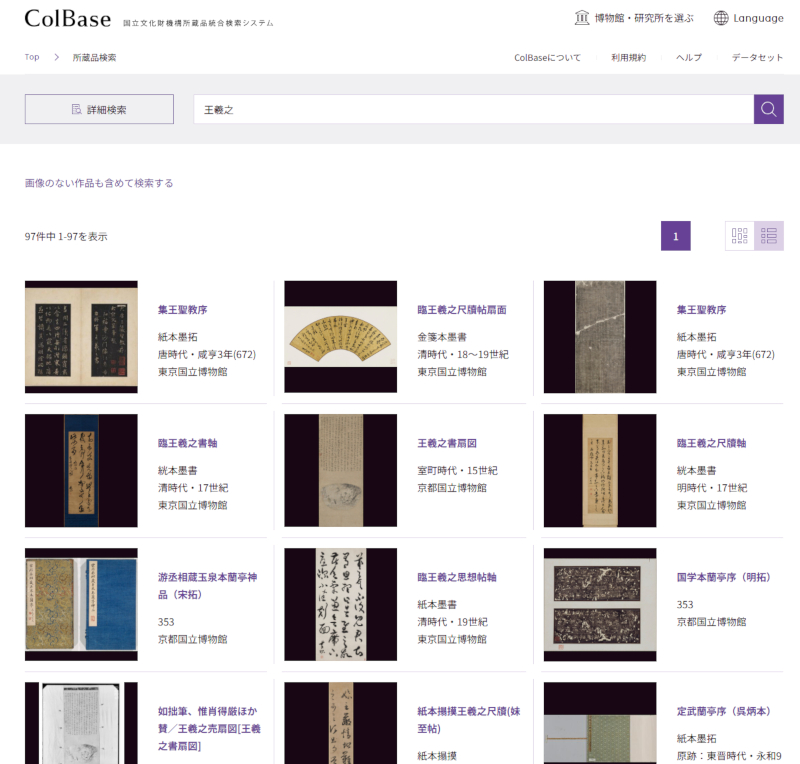
Task: Go to Top breadcrumb link
Action: (32, 57)
